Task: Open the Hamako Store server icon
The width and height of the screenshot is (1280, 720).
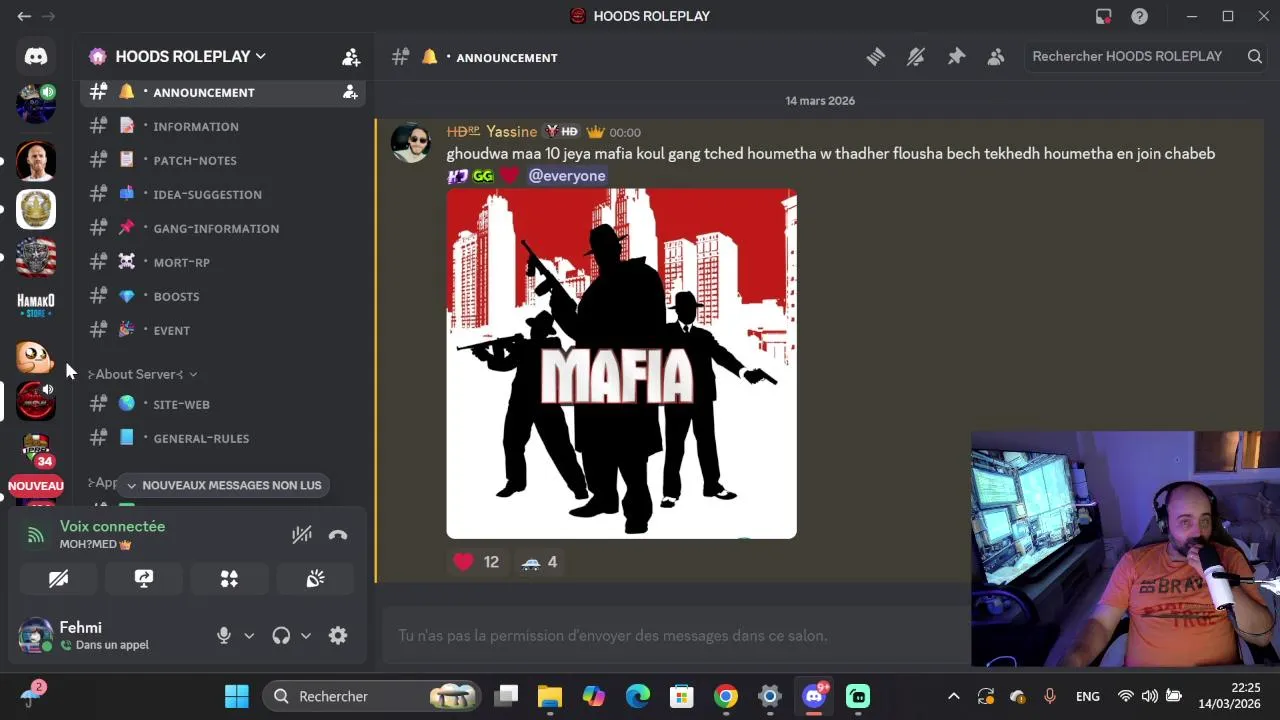Action: [36, 305]
